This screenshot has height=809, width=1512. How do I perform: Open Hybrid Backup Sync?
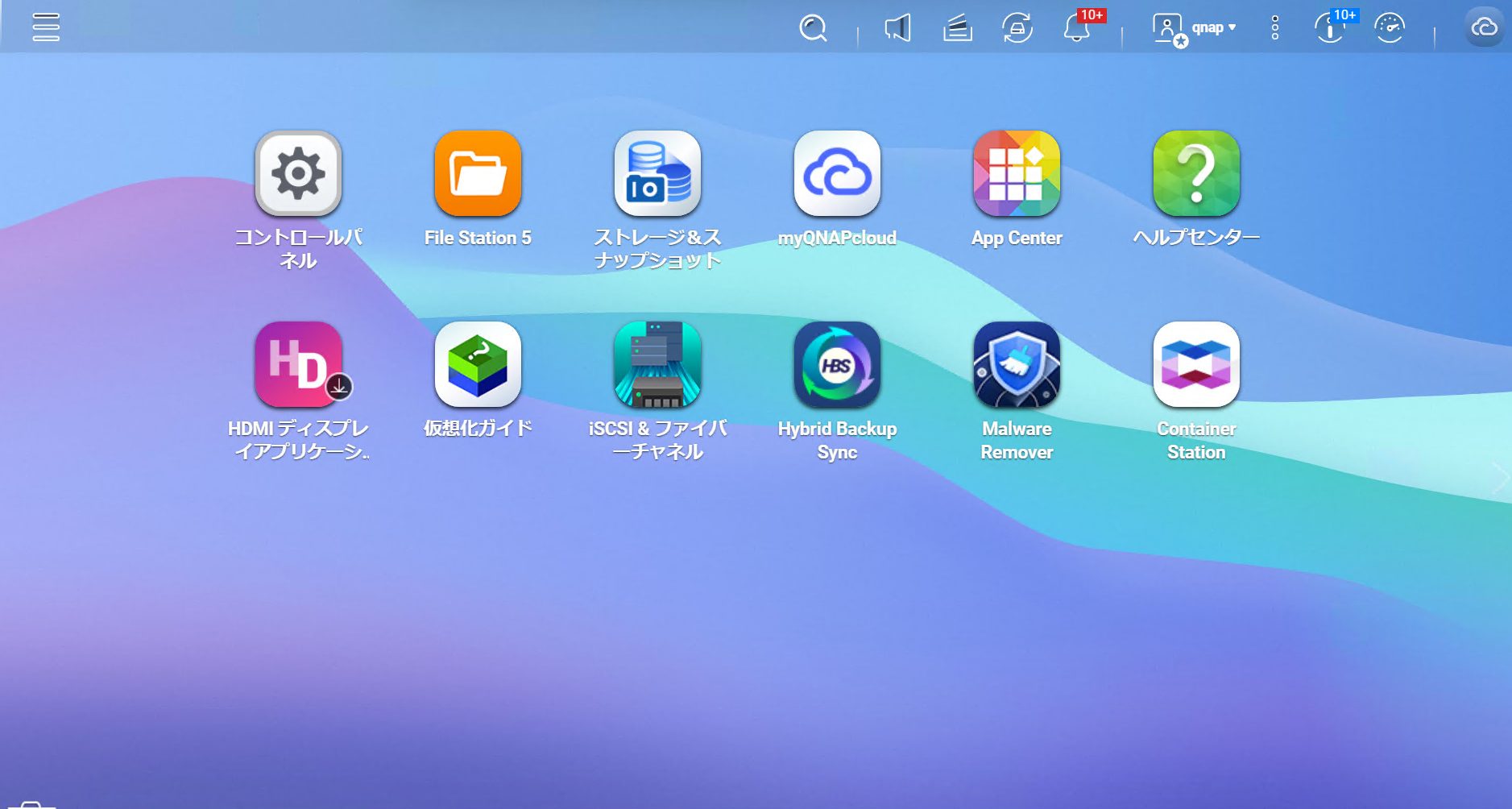[x=837, y=364]
